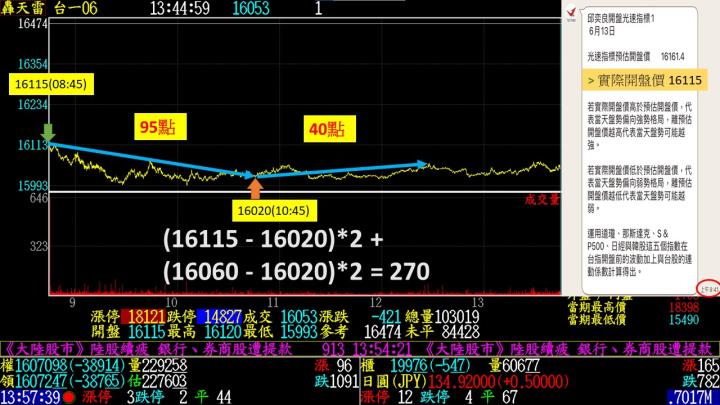
Task: Select the yellow 16115(08:45) price tag
Action: (46, 83)
